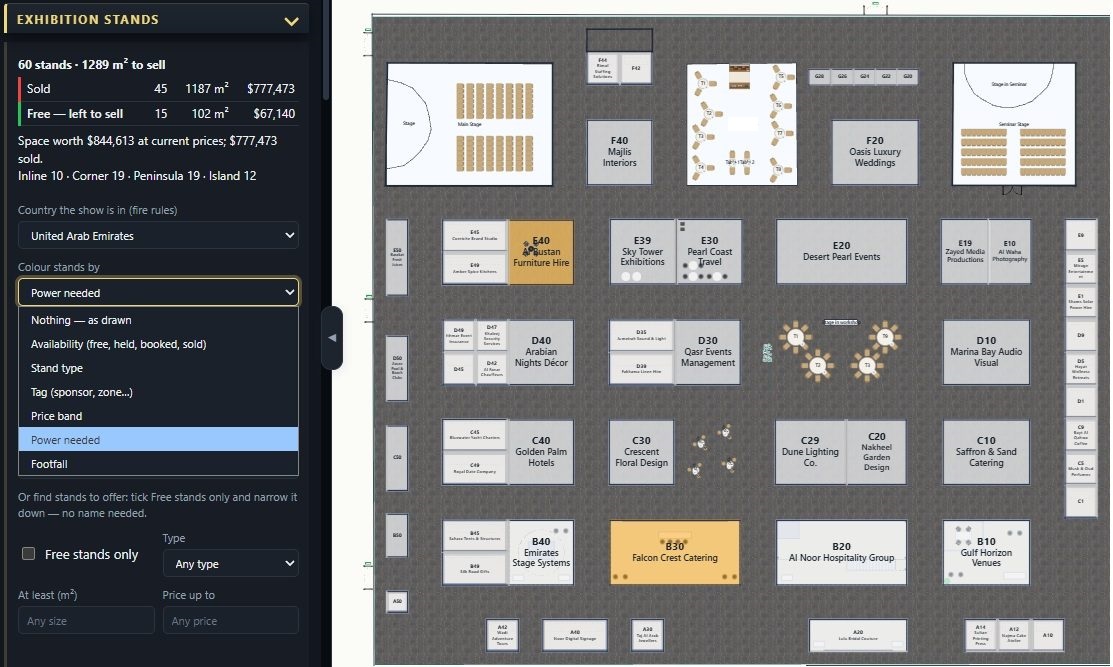Click the 'Price up to' input field
This screenshot has width=1113, height=667.
pyautogui.click(x=231, y=620)
